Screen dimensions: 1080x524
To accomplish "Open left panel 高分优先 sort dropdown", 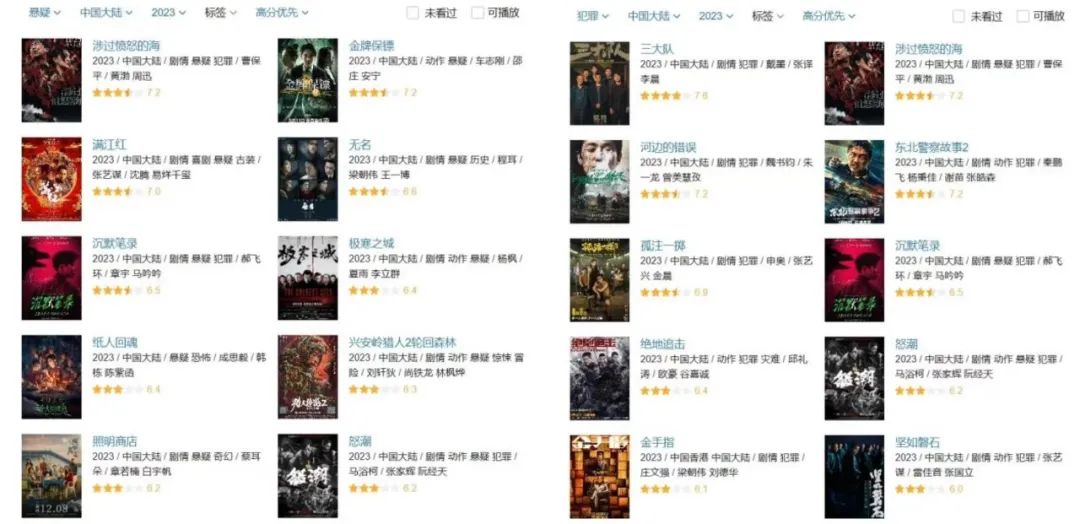I will (282, 12).
